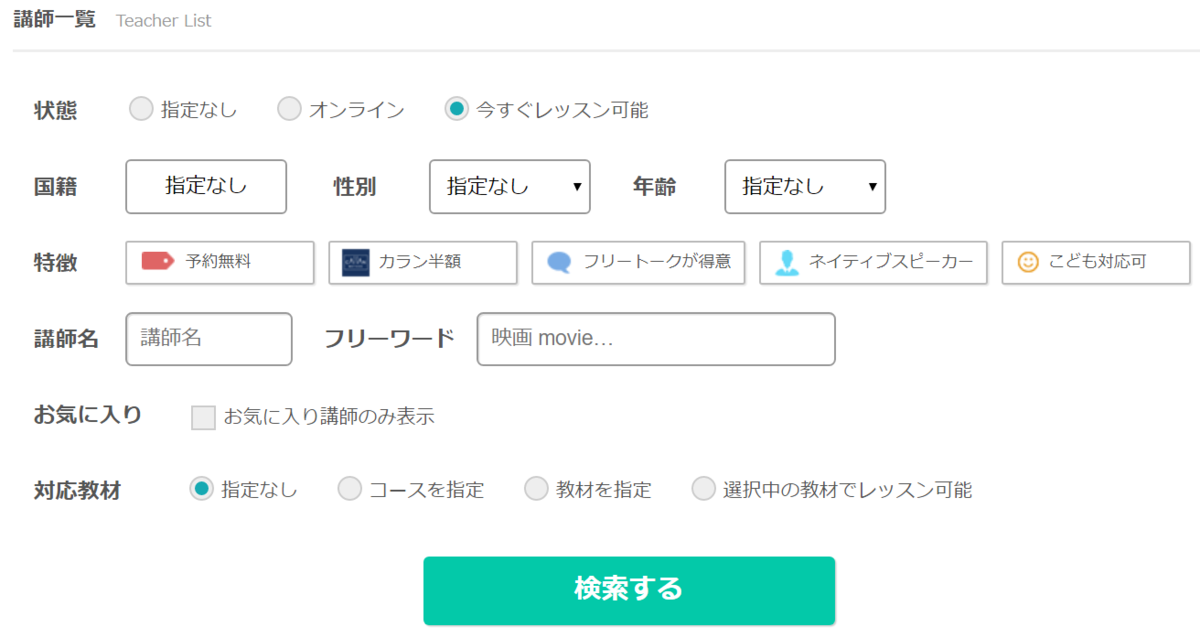Click the カラン半額 Callan logo icon
Viewport: 1200px width, 638px height.
(355, 263)
